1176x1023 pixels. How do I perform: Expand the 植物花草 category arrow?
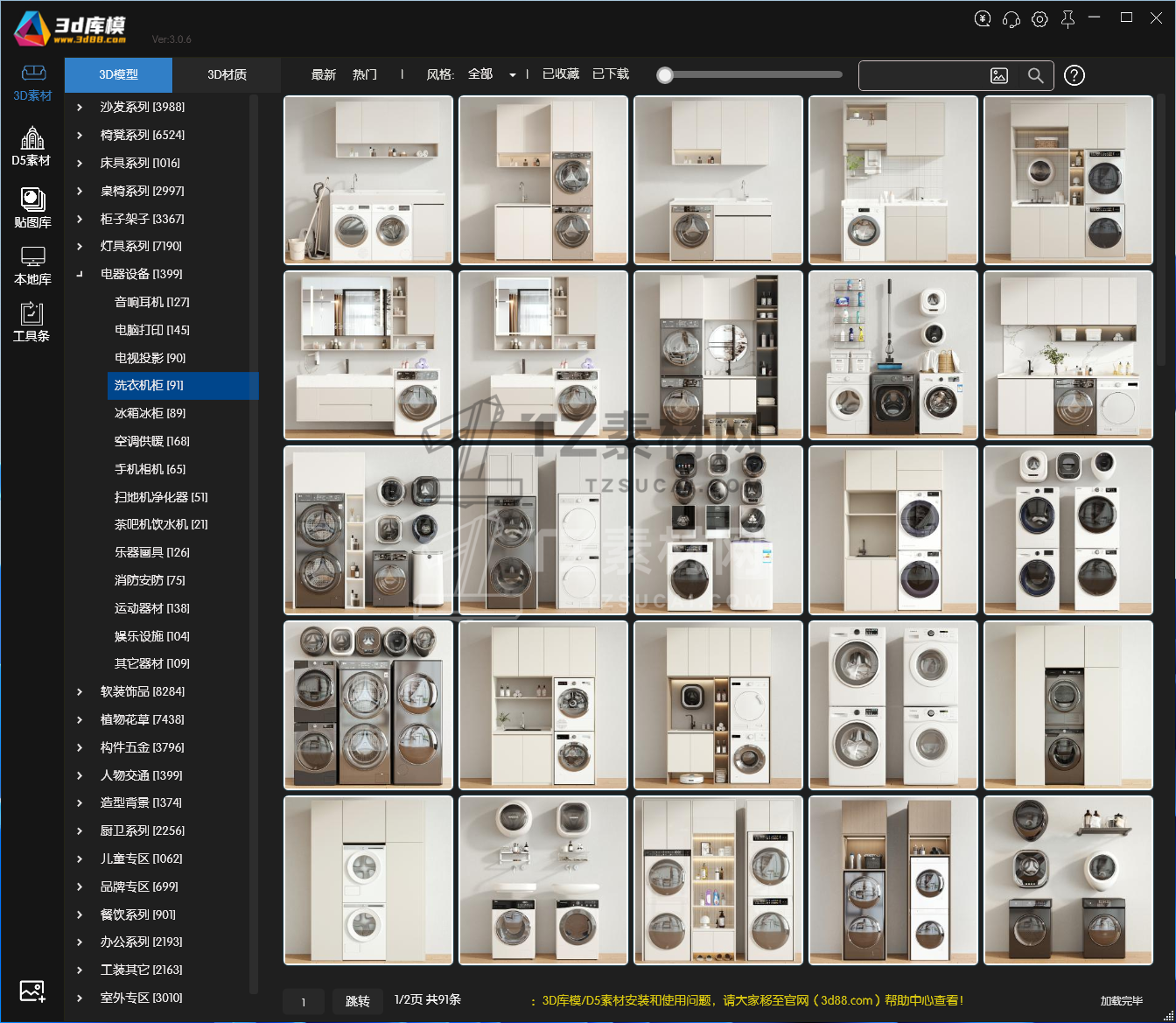(80, 719)
